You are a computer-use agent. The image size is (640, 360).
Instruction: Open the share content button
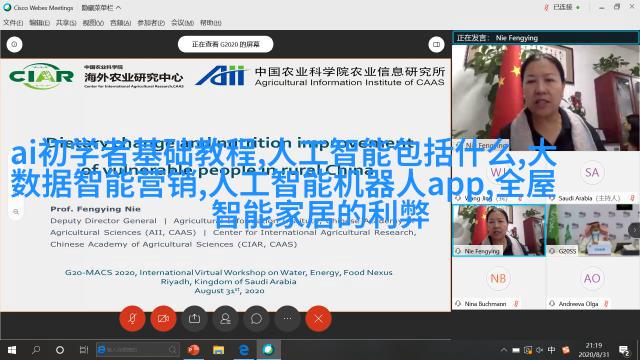194,319
